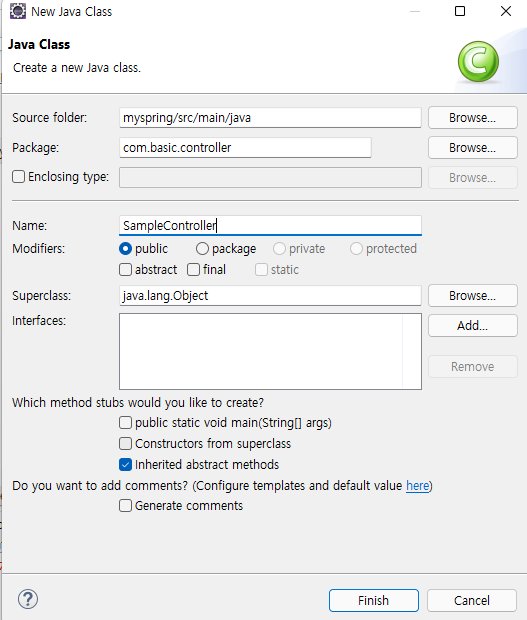
Task: Uncheck Inherited abstract methods checkbox
Action: [x=125, y=465]
